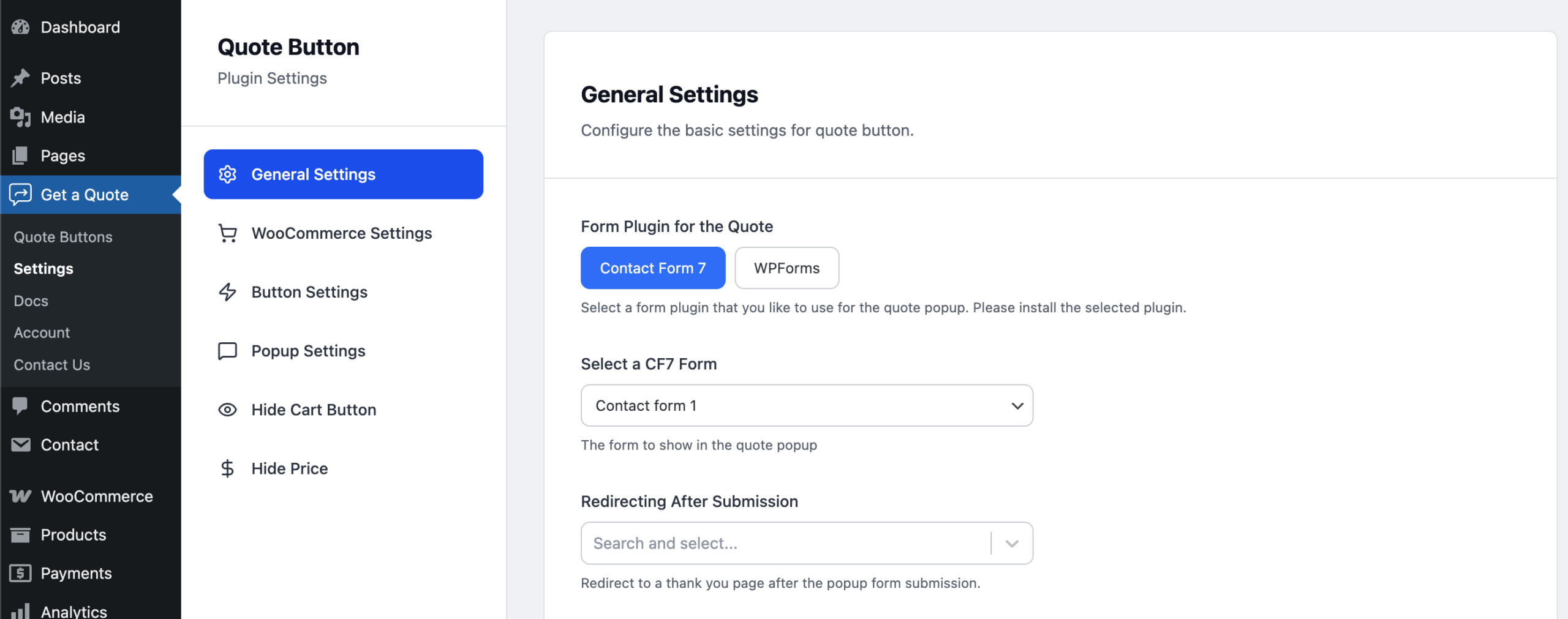Click the Popup Settings speech bubble icon
This screenshot has width=1568, height=619.
pos(228,351)
